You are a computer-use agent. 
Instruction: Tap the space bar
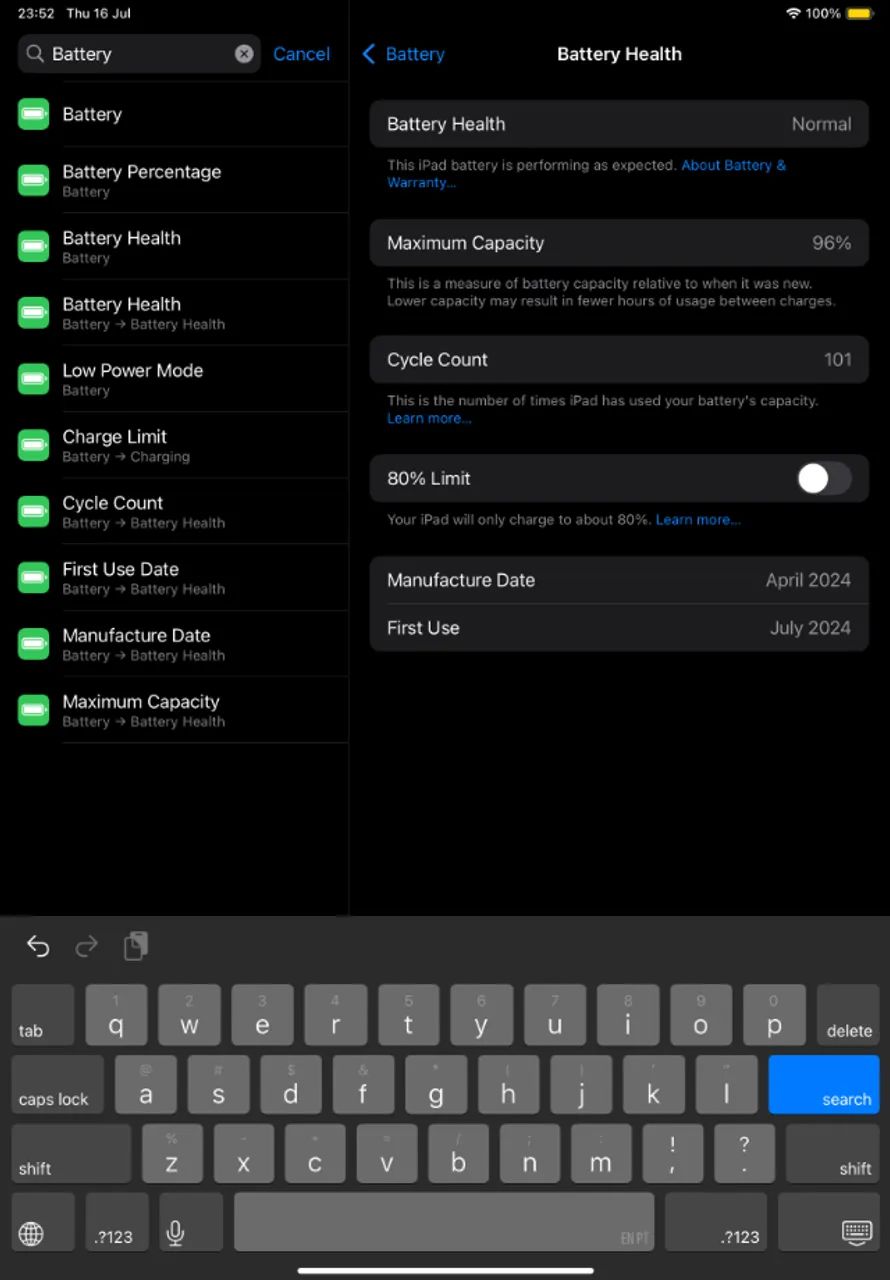point(444,1222)
